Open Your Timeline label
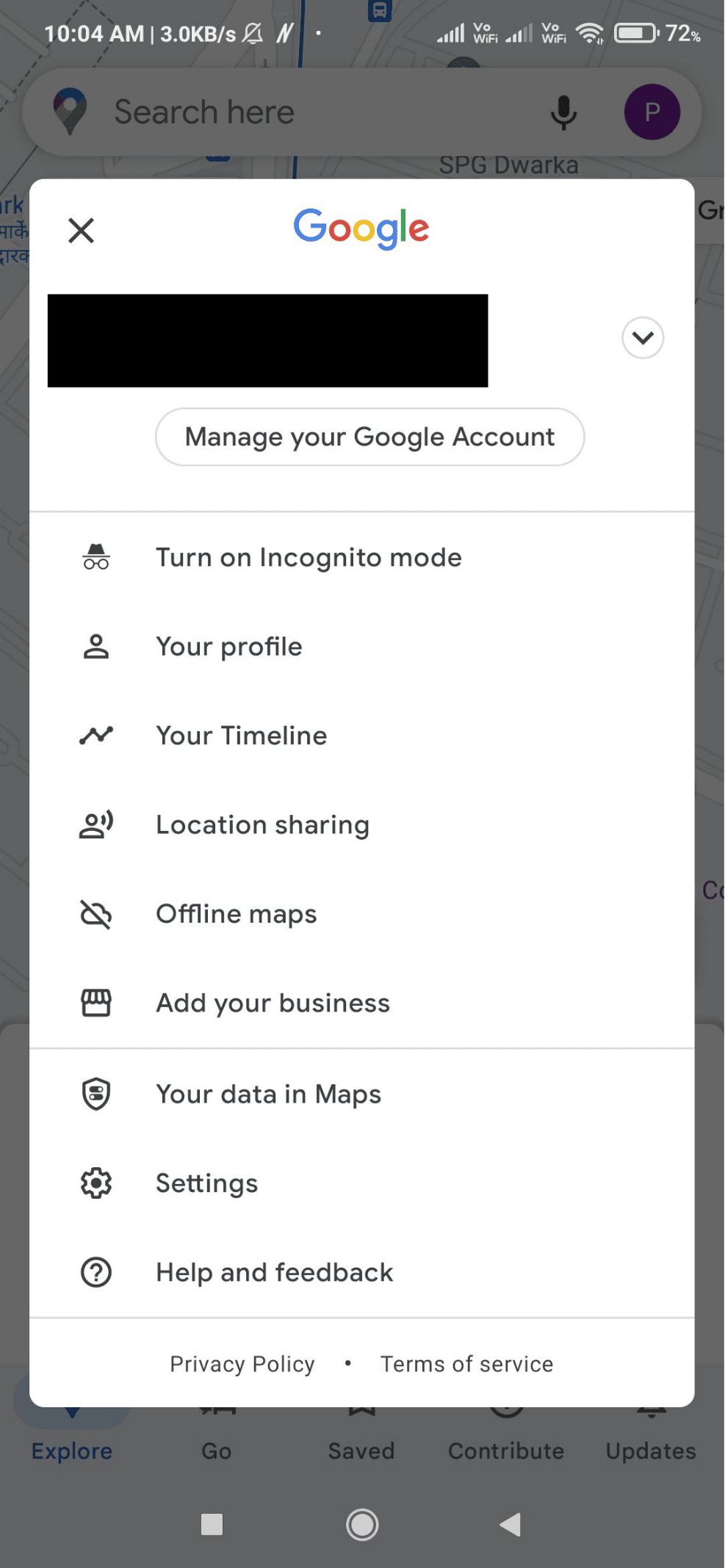The image size is (725, 1568). point(242,736)
